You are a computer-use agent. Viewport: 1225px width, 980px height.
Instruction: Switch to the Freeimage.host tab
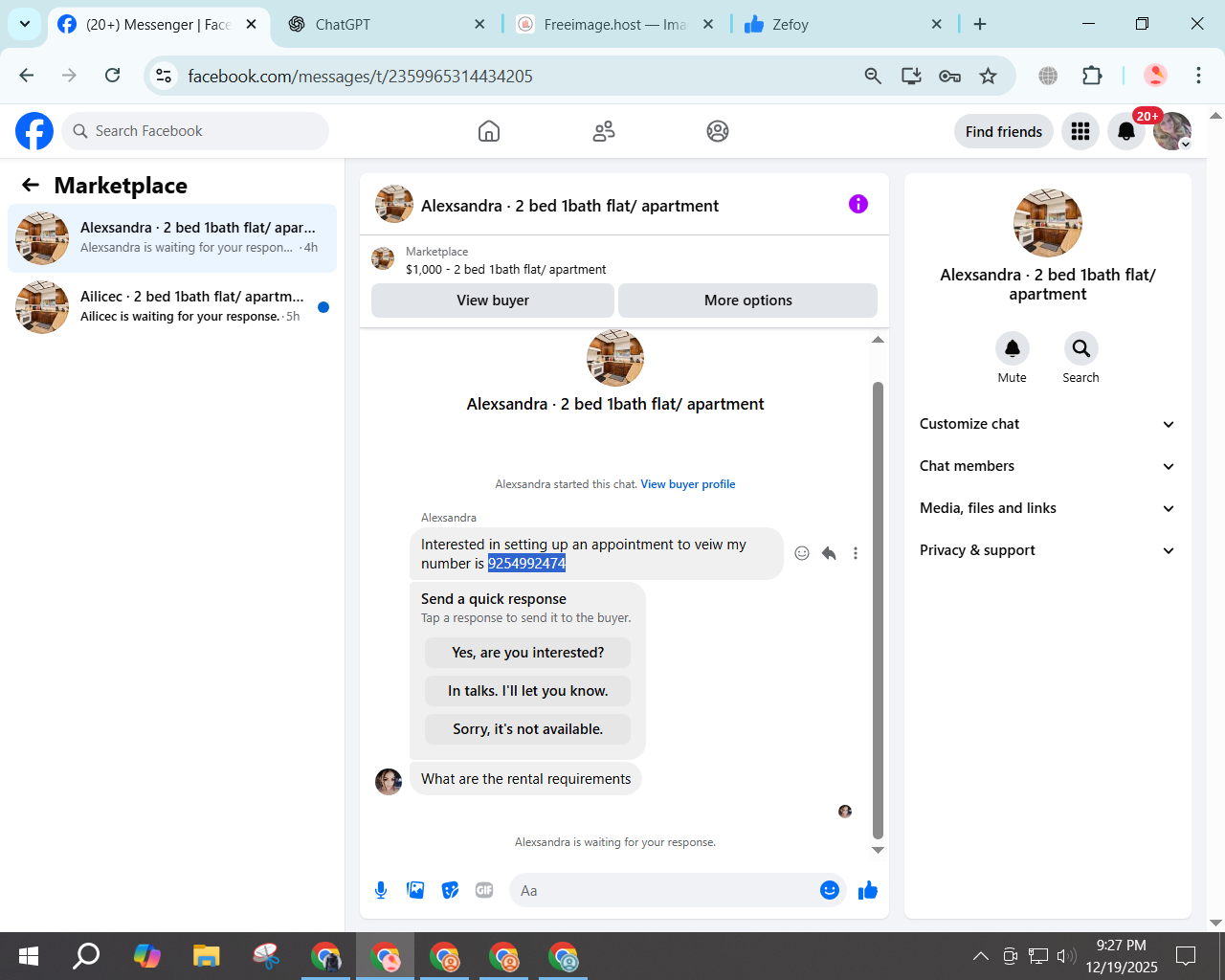[x=612, y=24]
